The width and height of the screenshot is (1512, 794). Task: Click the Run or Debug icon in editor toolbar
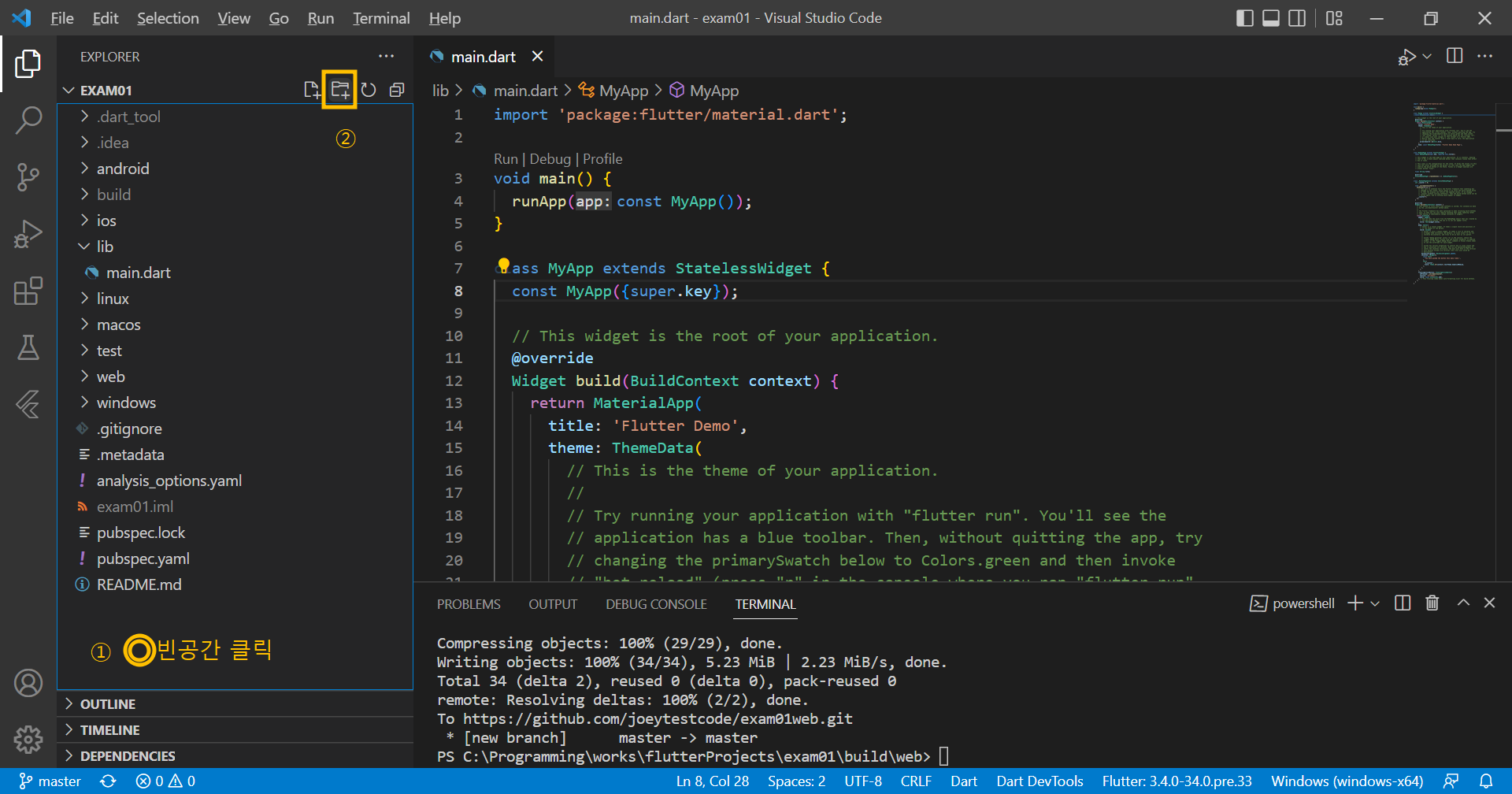pos(1407,57)
